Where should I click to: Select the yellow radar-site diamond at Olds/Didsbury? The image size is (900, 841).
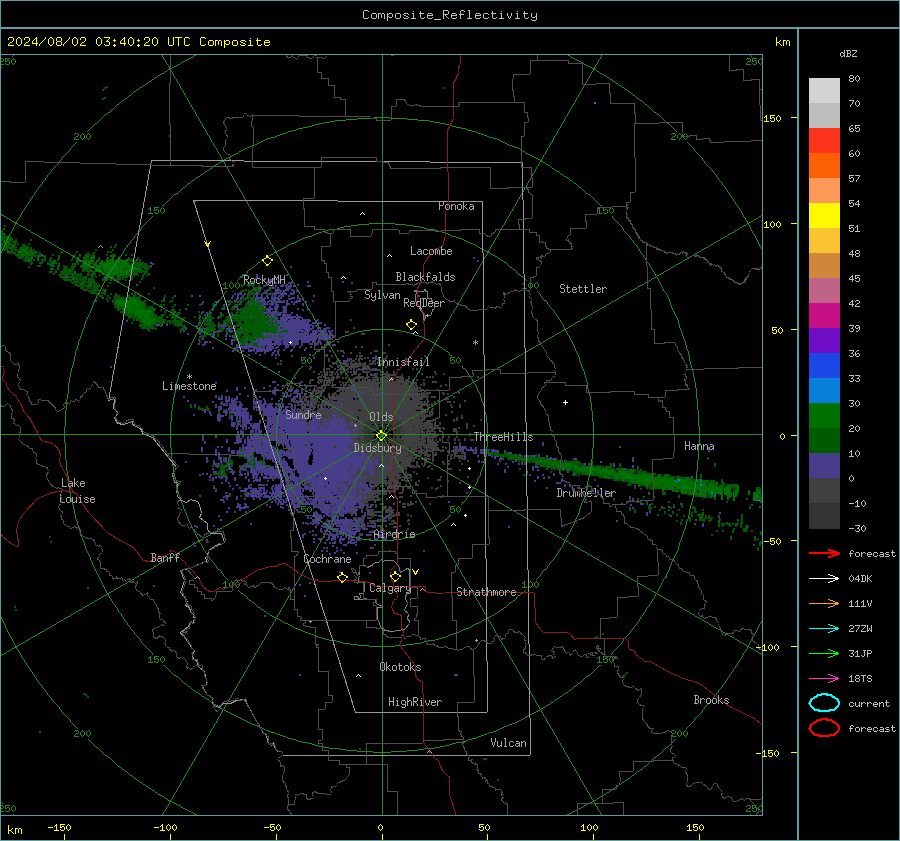pos(381,436)
